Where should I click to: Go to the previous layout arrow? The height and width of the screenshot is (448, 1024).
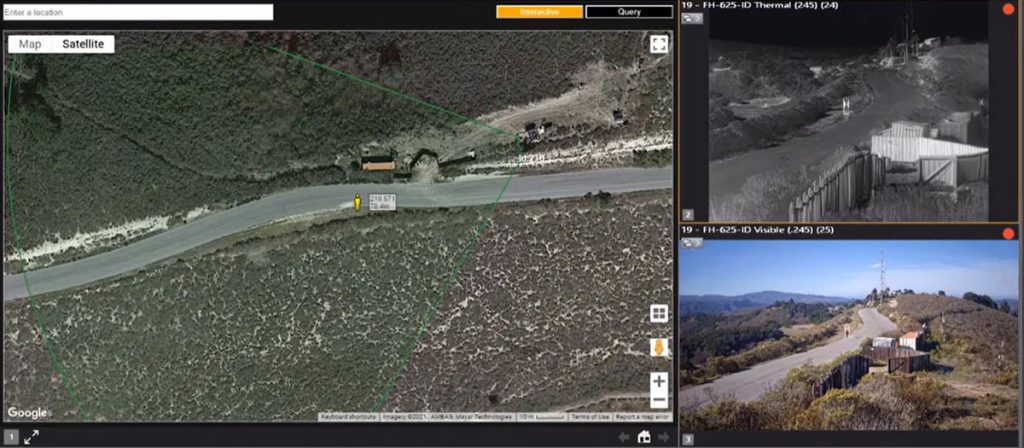[624, 437]
